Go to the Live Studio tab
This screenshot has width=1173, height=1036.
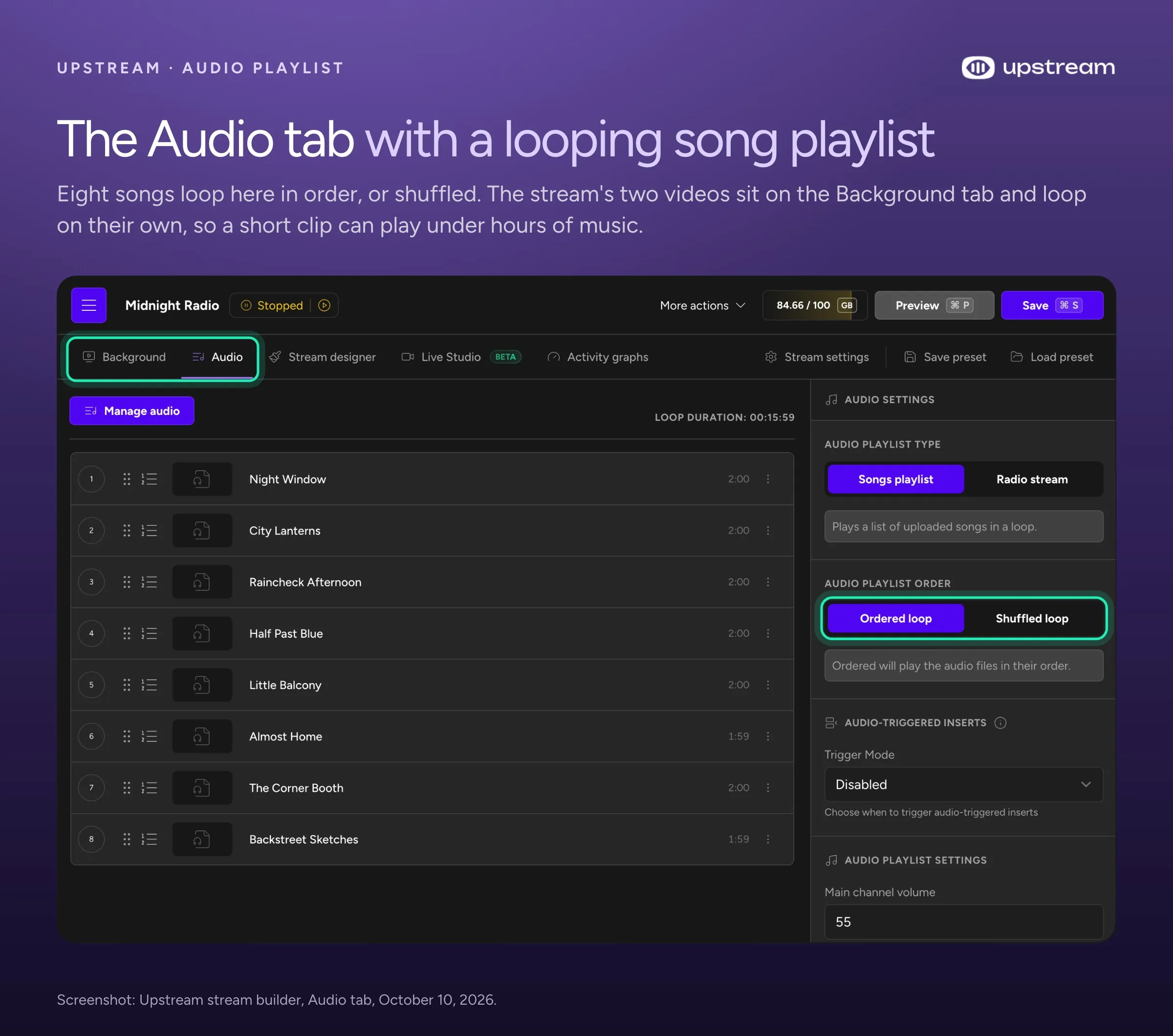coord(461,357)
